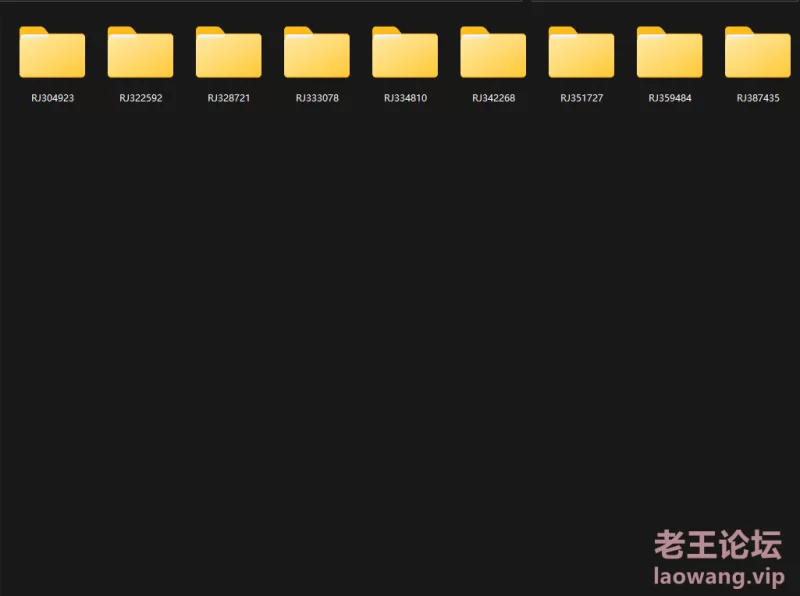The image size is (800, 596).
Task: Click the file name text RJ304923
Action: 53,98
